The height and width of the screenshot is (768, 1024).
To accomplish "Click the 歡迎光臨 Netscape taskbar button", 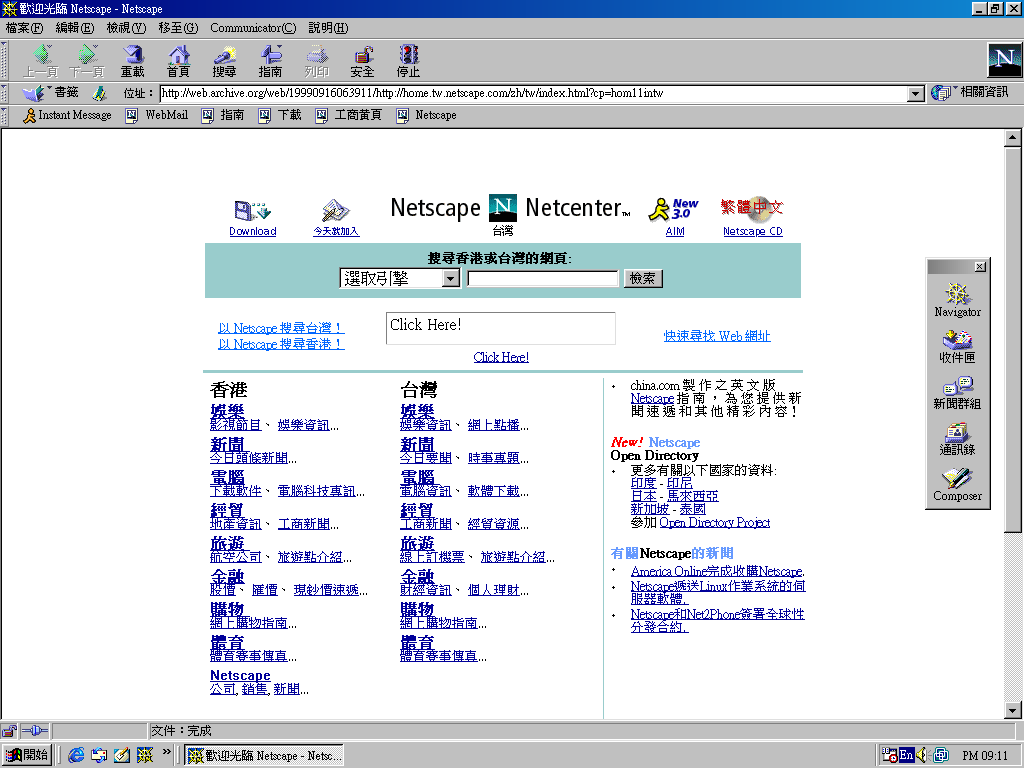I will point(264,756).
